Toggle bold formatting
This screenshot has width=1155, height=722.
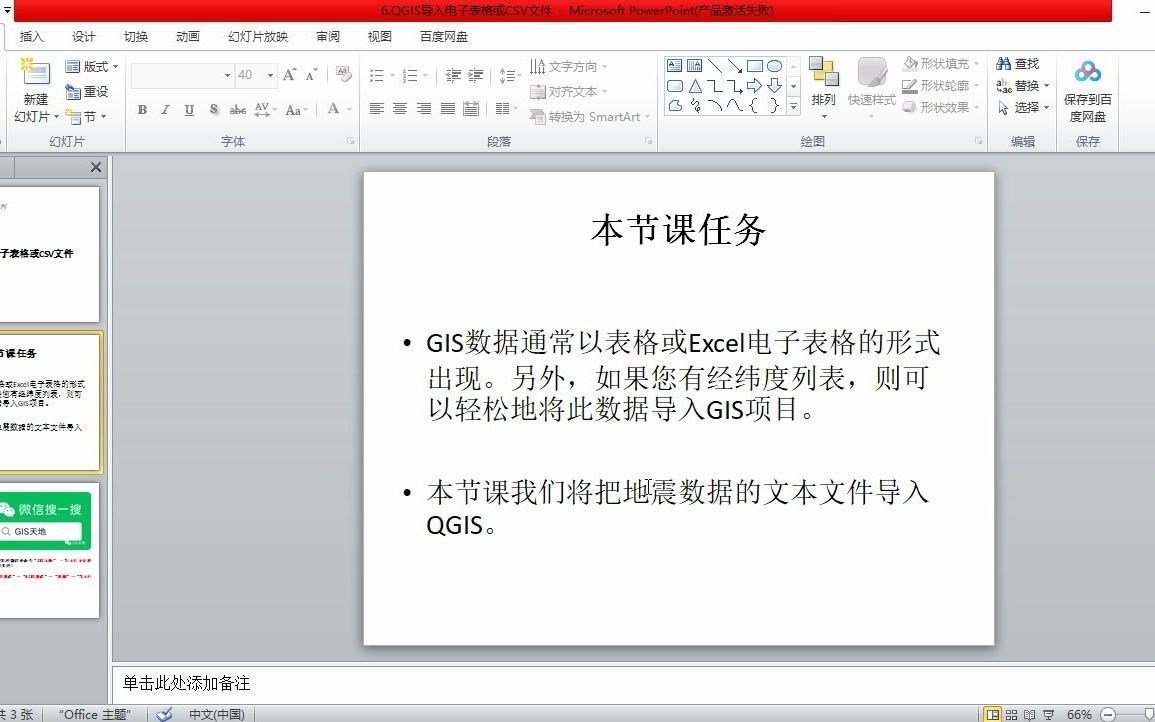click(x=142, y=110)
